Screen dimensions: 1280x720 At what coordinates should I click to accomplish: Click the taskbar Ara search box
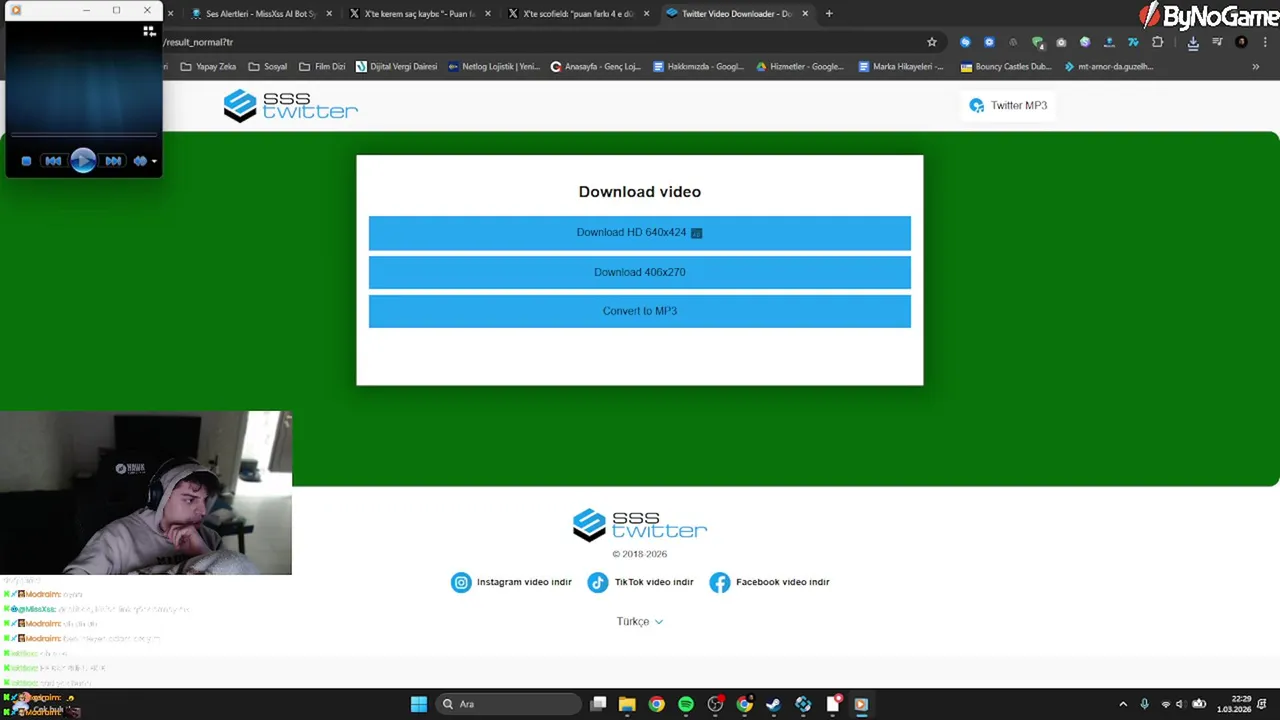(x=509, y=704)
